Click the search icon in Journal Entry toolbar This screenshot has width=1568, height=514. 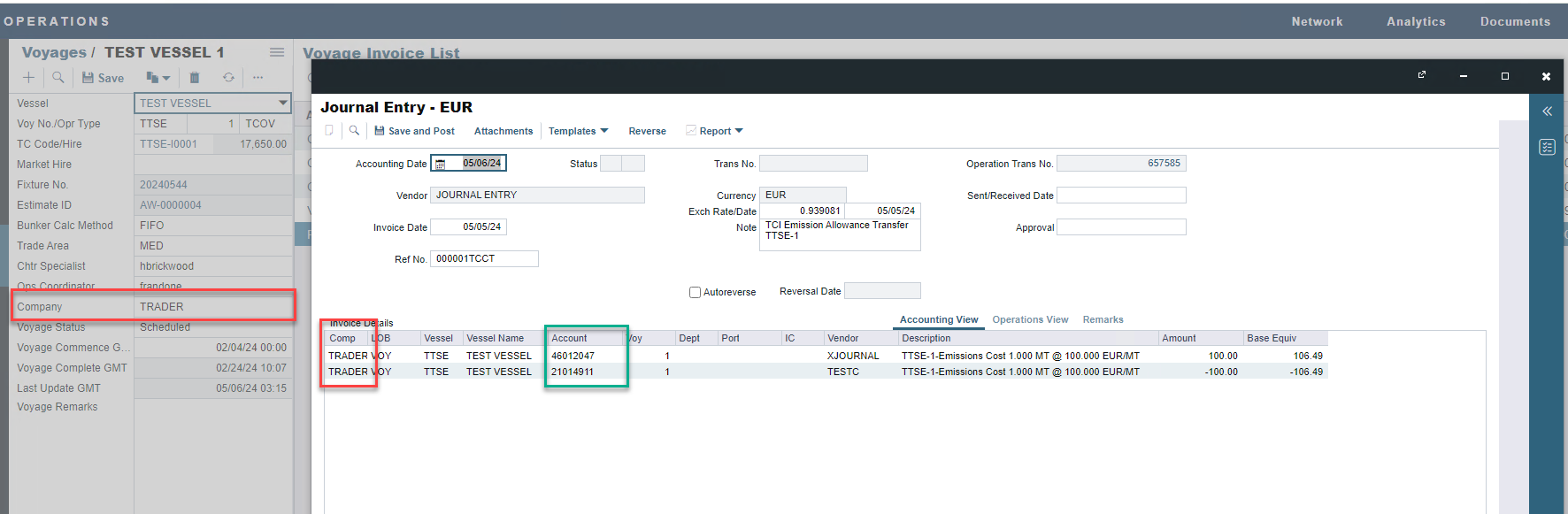click(x=354, y=131)
